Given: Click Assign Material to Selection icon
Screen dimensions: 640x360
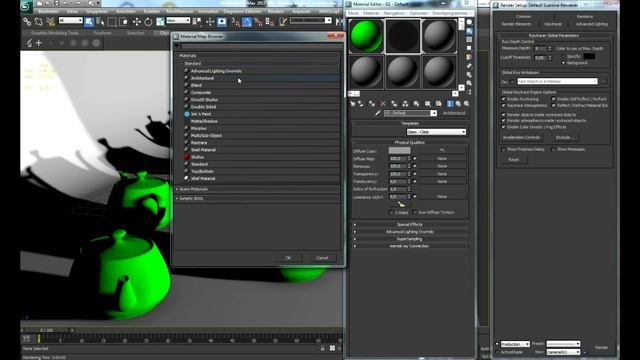Looking at the screenshot, I should (371, 104).
